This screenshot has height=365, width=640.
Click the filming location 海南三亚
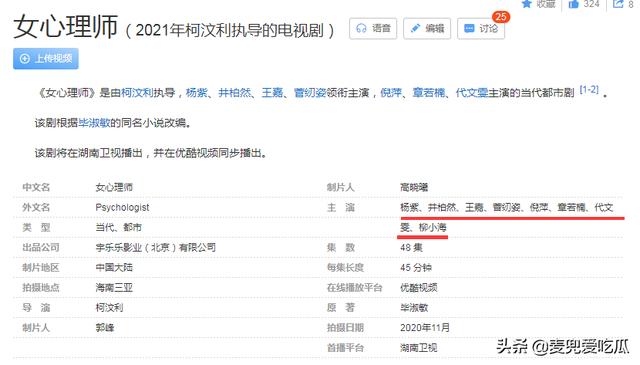click(x=114, y=287)
